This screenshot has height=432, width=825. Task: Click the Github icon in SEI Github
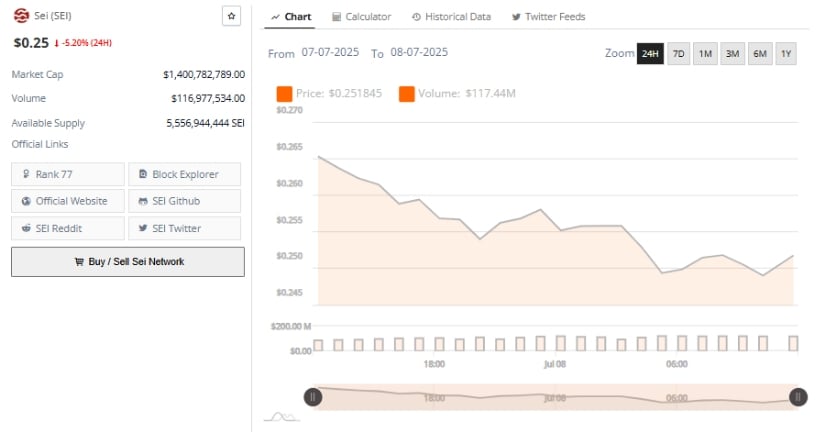coord(143,201)
